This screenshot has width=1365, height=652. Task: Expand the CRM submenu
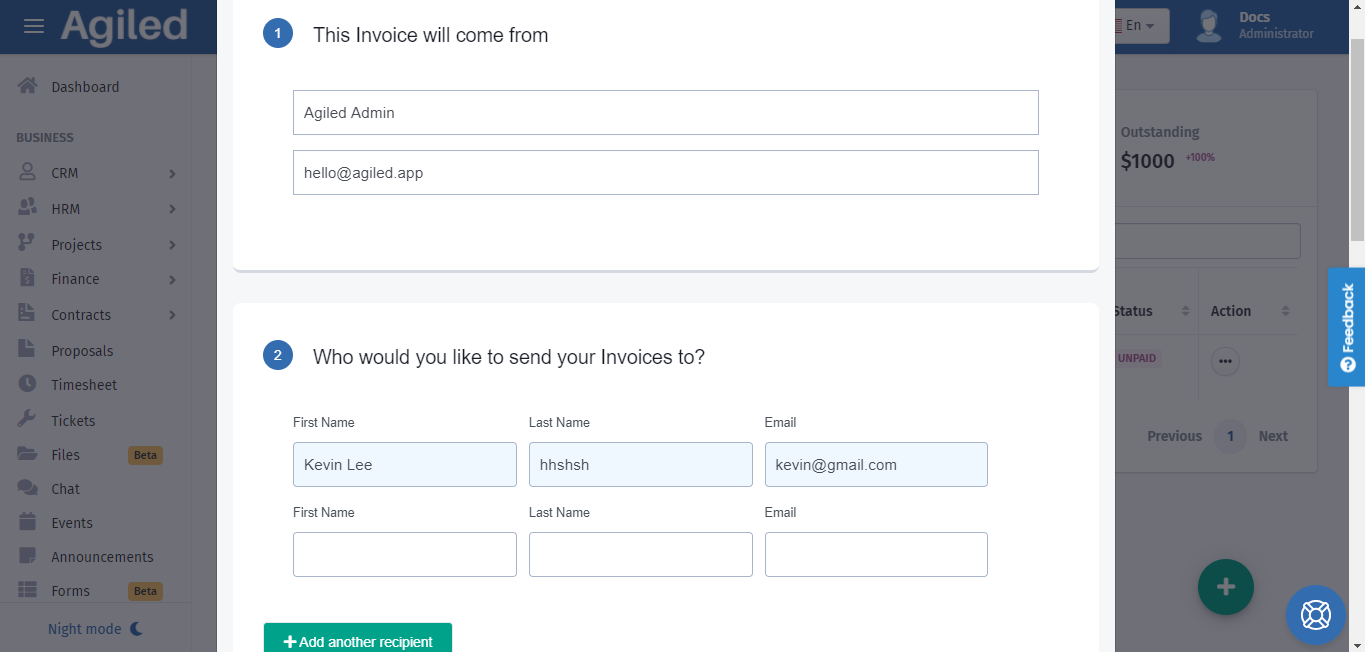(171, 173)
